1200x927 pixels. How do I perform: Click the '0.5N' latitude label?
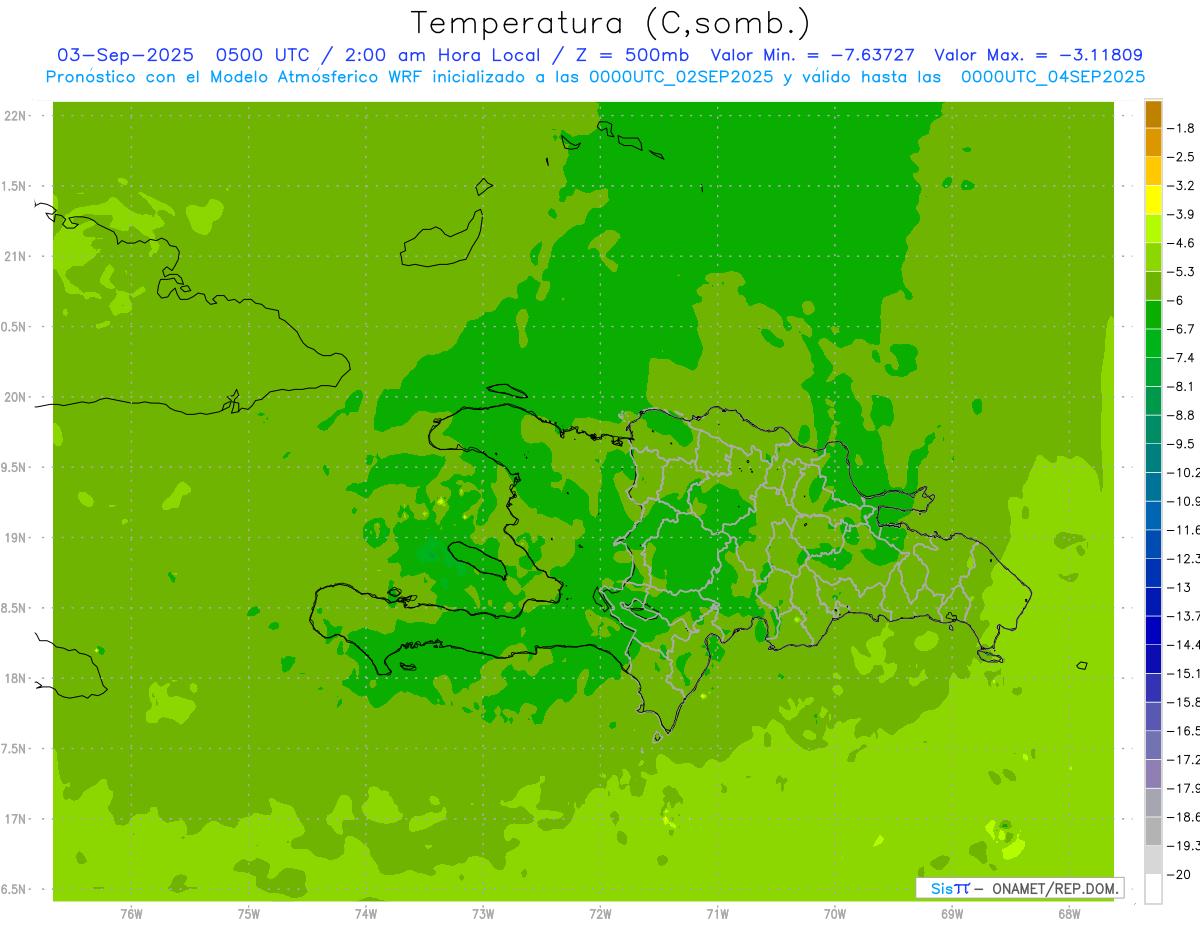coord(14,327)
